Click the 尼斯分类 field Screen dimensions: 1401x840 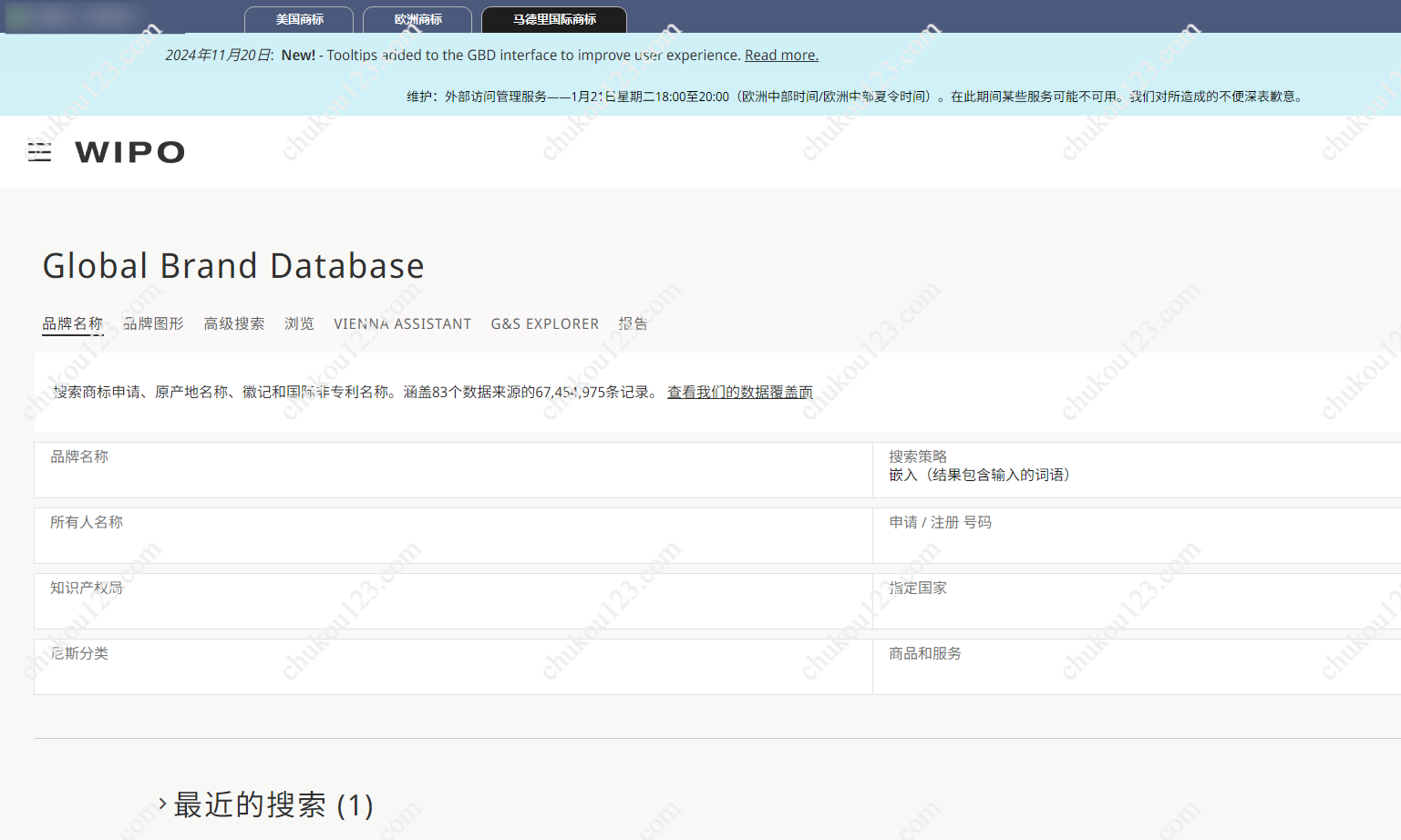click(453, 667)
